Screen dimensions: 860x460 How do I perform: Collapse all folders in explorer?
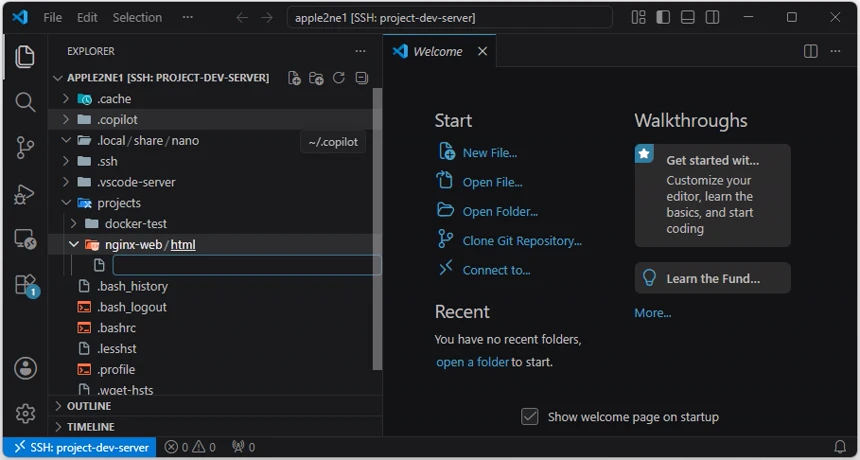(x=361, y=78)
